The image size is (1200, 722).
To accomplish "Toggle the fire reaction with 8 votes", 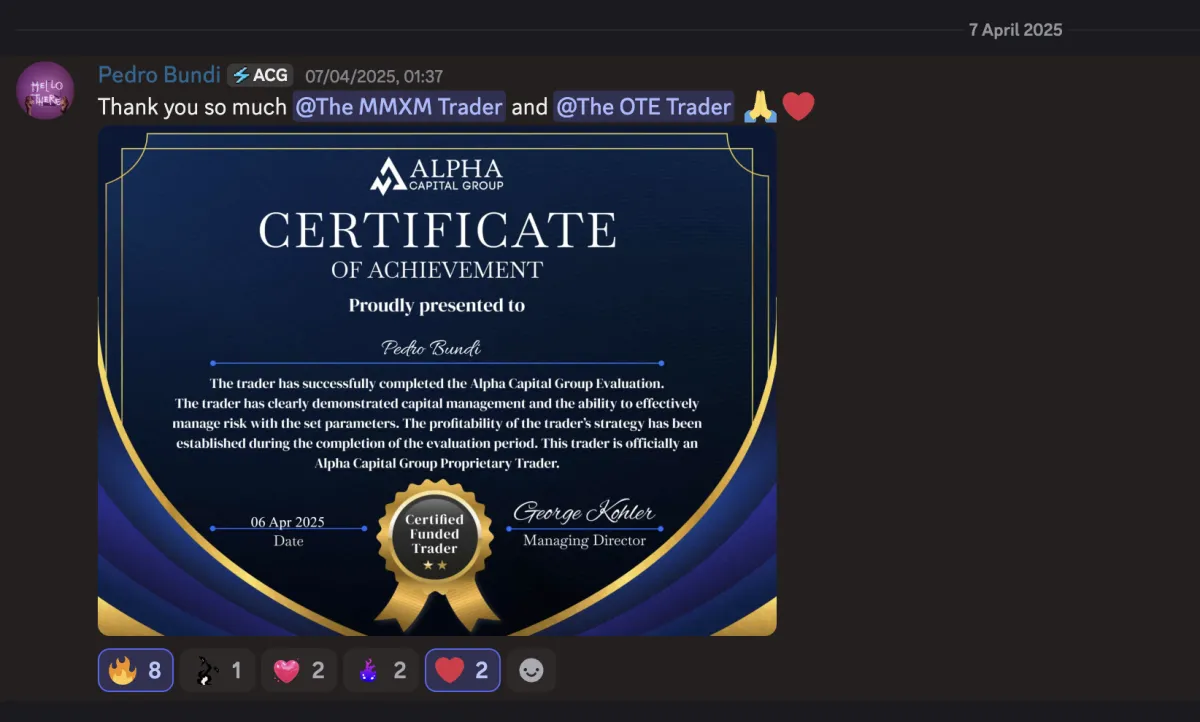I will tap(136, 670).
